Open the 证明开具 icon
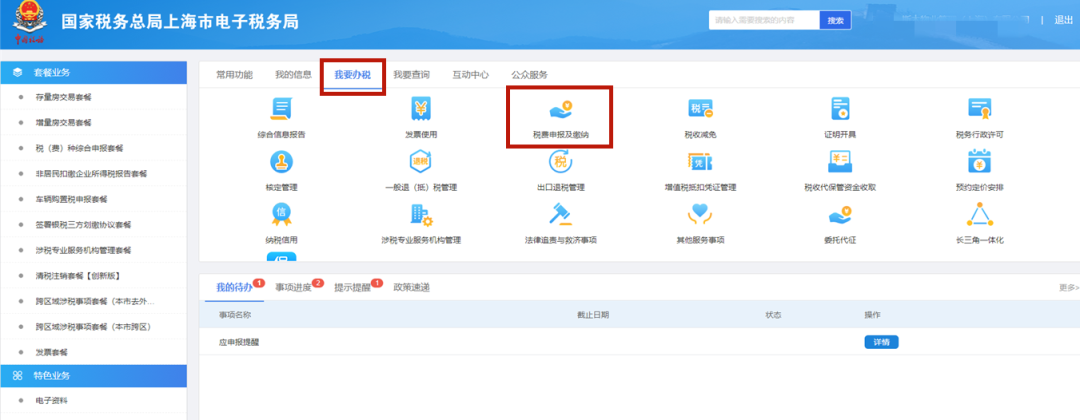The width and height of the screenshot is (1080, 420). tap(840, 109)
